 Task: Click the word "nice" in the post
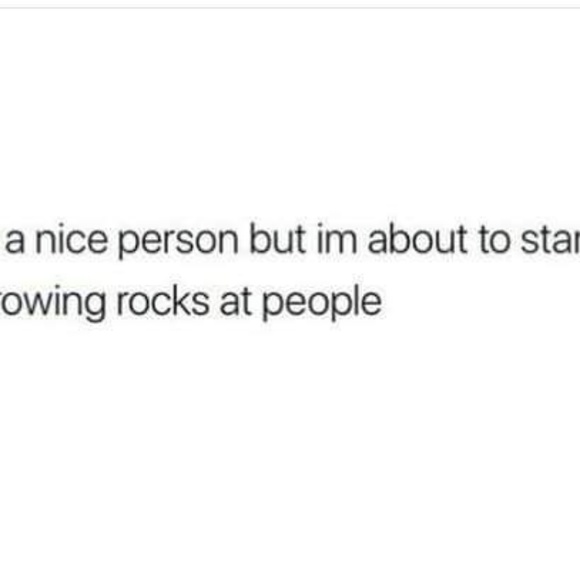tap(71, 239)
